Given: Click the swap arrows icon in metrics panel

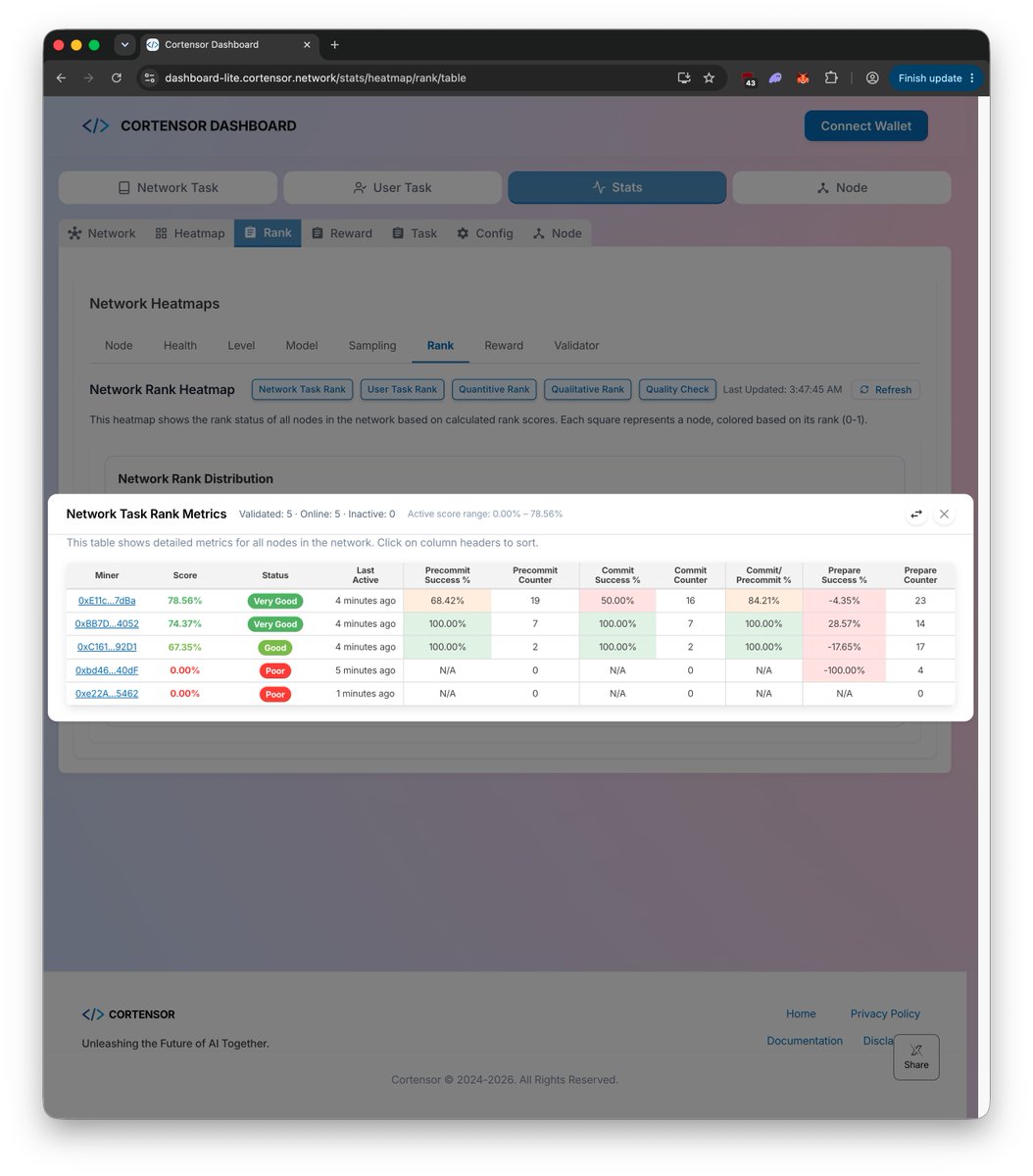Looking at the screenshot, I should [x=916, y=514].
